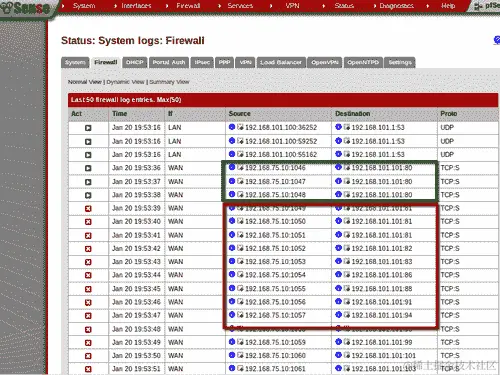Click blue info icon beside source 192.168.75.10:1060
The width and height of the screenshot is (500, 375).
tap(232, 355)
